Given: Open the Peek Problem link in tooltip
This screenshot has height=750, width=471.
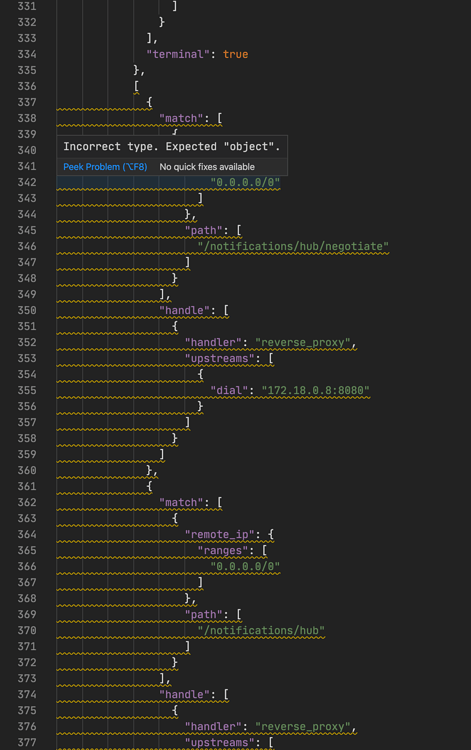Looking at the screenshot, I should coord(105,167).
